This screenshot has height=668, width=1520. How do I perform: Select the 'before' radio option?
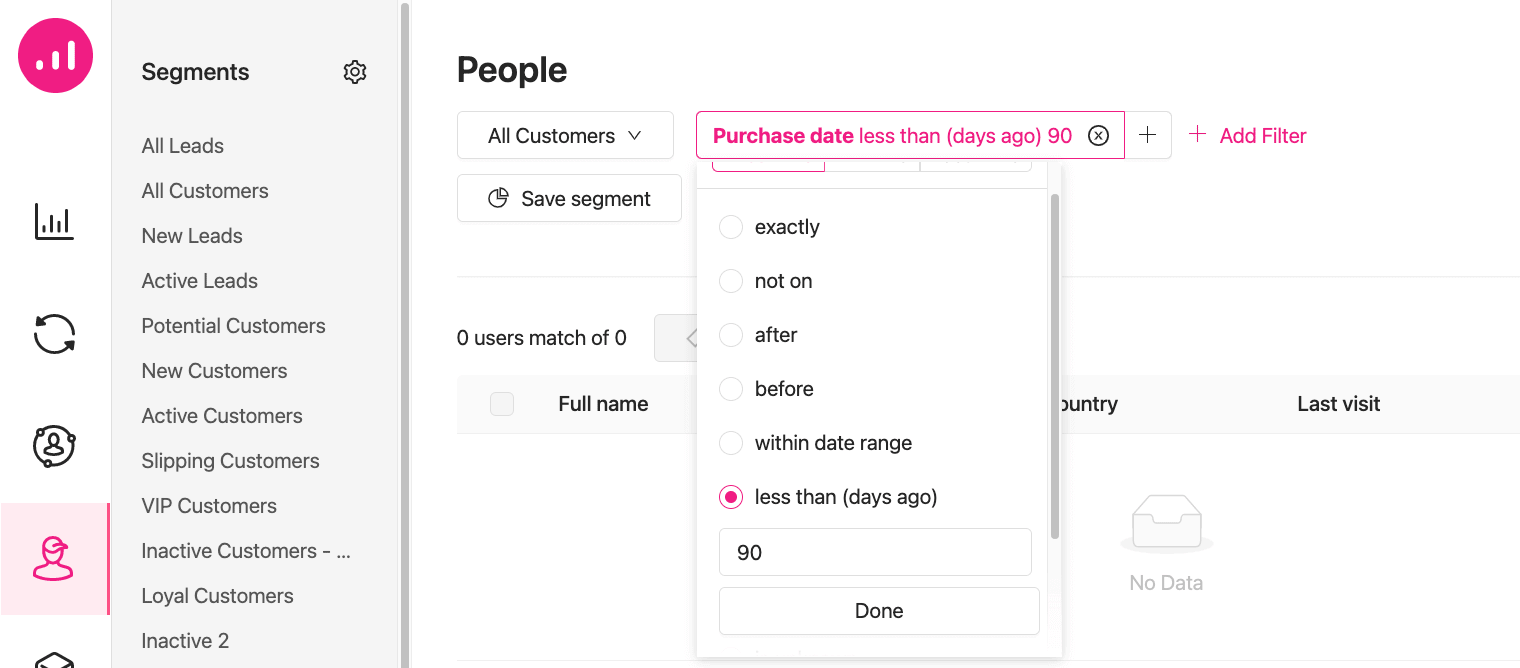pos(731,389)
